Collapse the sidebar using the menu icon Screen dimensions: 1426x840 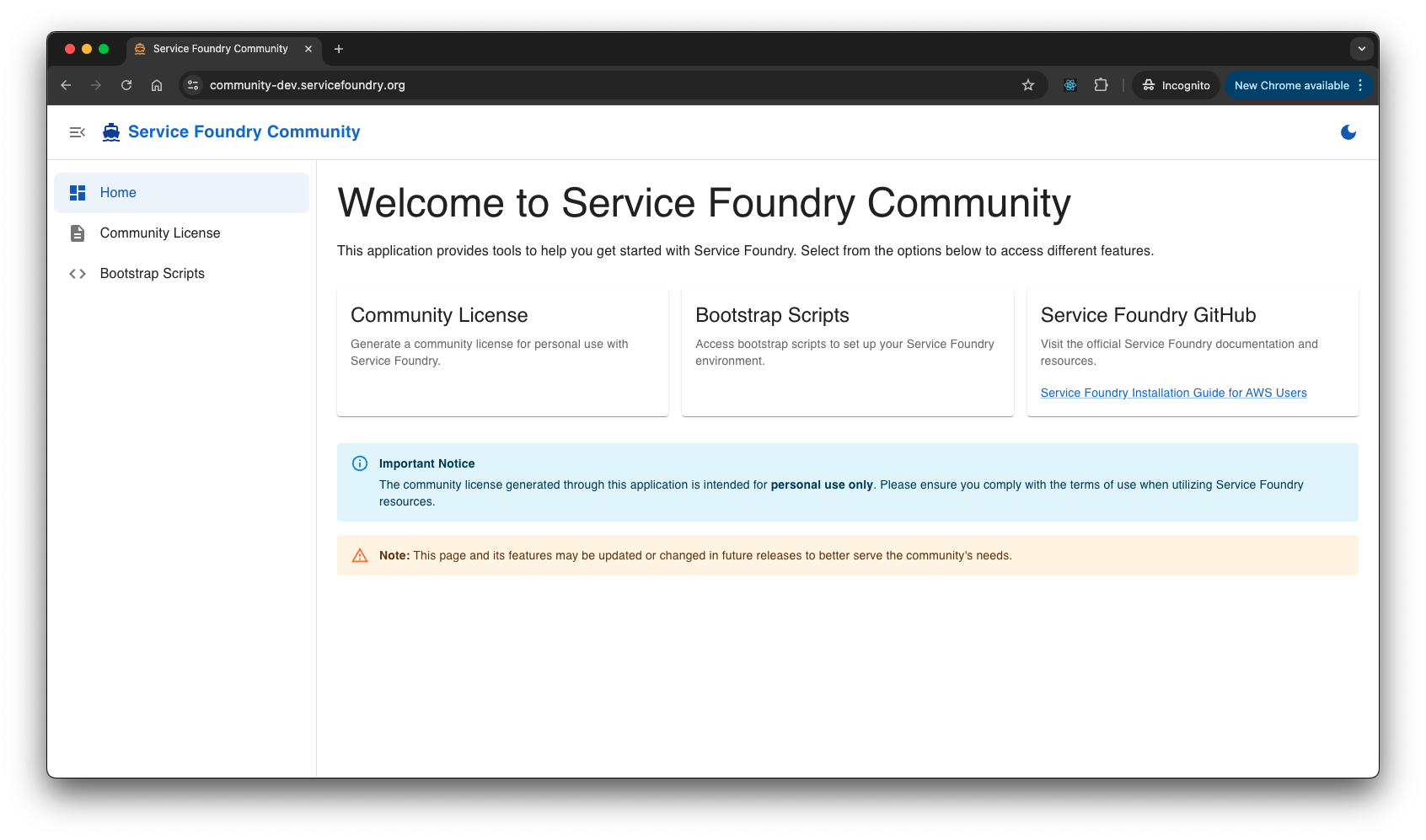tap(77, 132)
